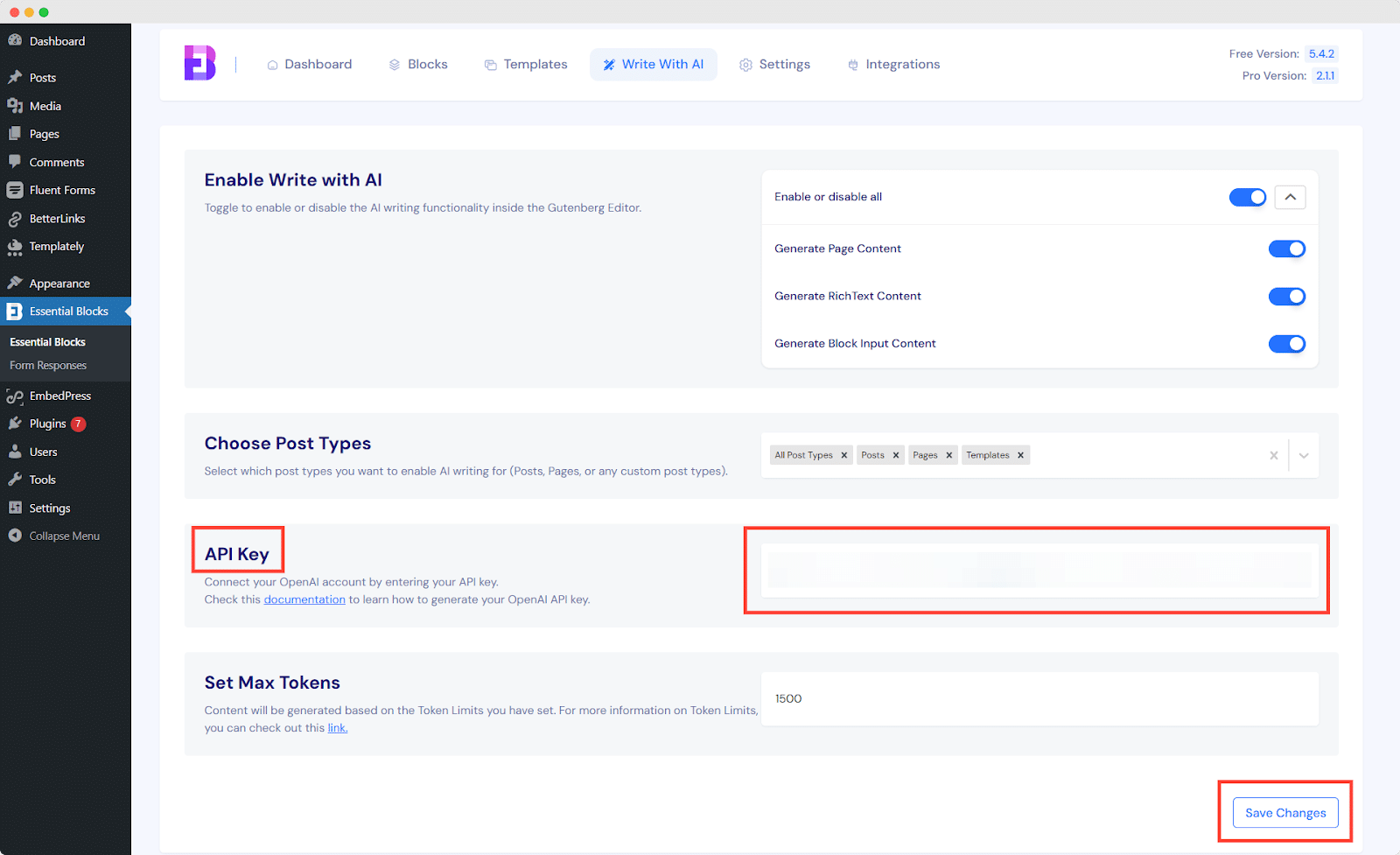Toggle Generate Block Input Content switch

[x=1287, y=344]
